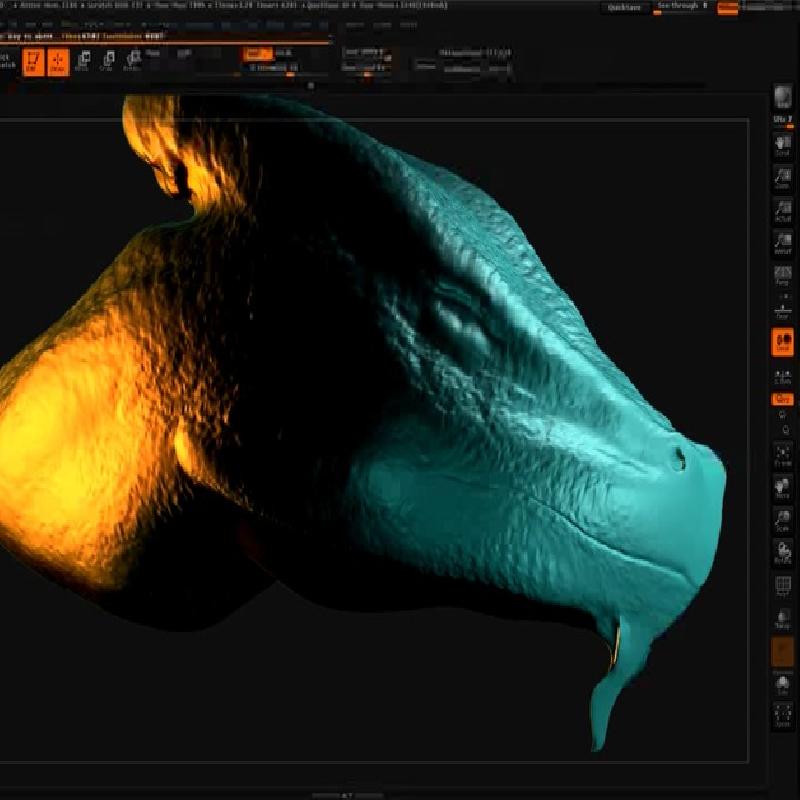Click the BPR render sphere icon
Screen dimensions: 800x800
pyautogui.click(x=783, y=96)
